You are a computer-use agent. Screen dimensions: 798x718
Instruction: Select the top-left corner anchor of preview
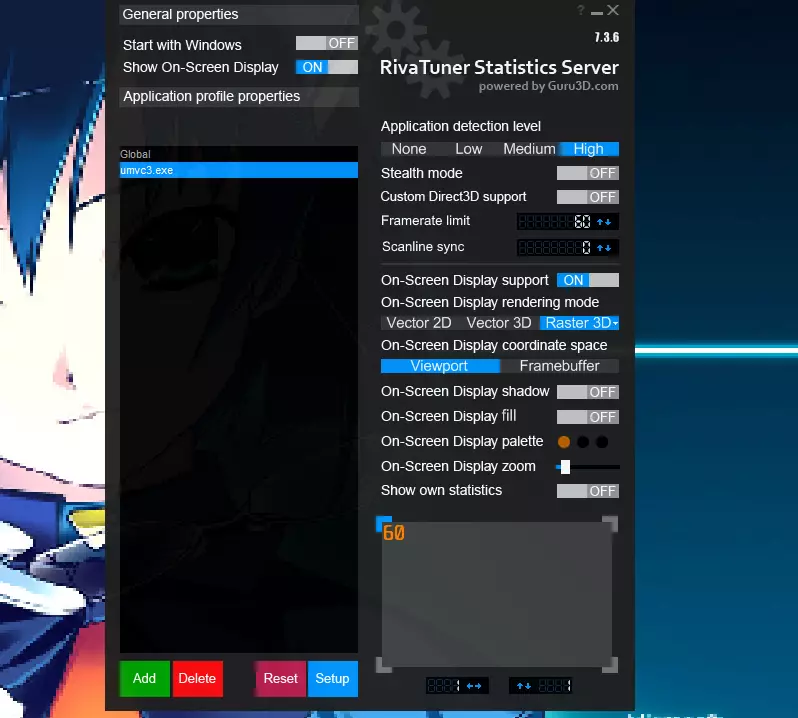383,524
